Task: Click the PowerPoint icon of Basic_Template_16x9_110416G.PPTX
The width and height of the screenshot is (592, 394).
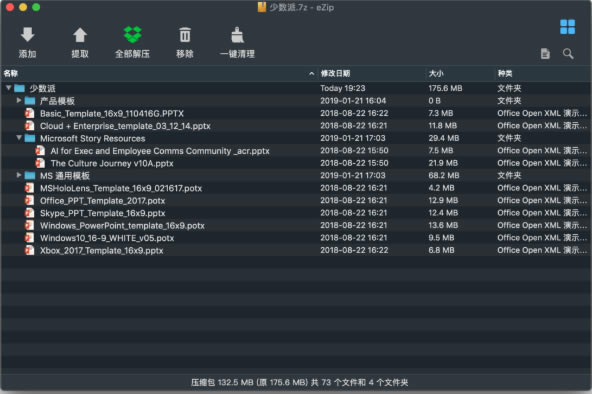Action: click(29, 113)
